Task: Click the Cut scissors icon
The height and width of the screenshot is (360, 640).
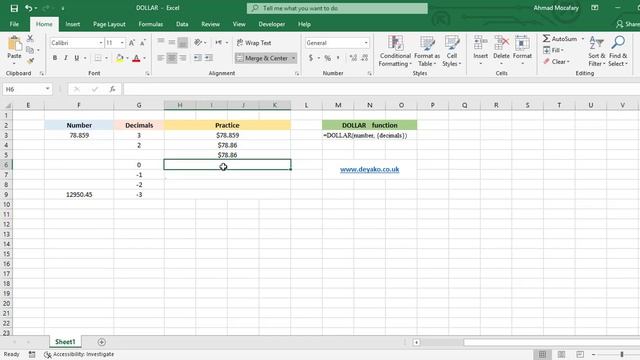Action: click(30, 38)
